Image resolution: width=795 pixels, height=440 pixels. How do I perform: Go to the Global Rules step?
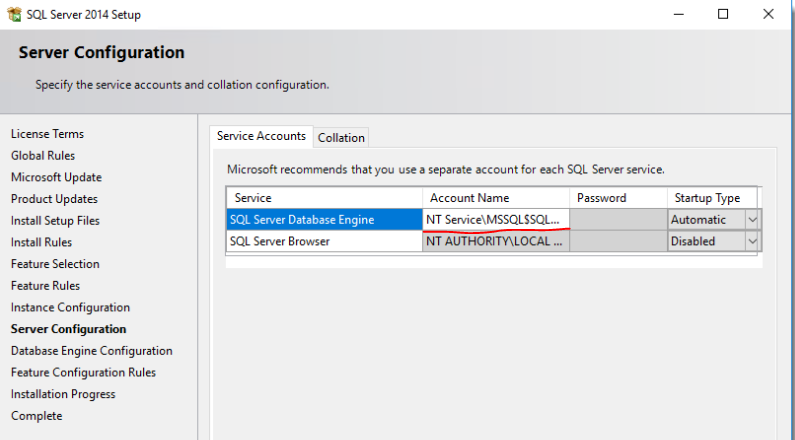point(43,156)
